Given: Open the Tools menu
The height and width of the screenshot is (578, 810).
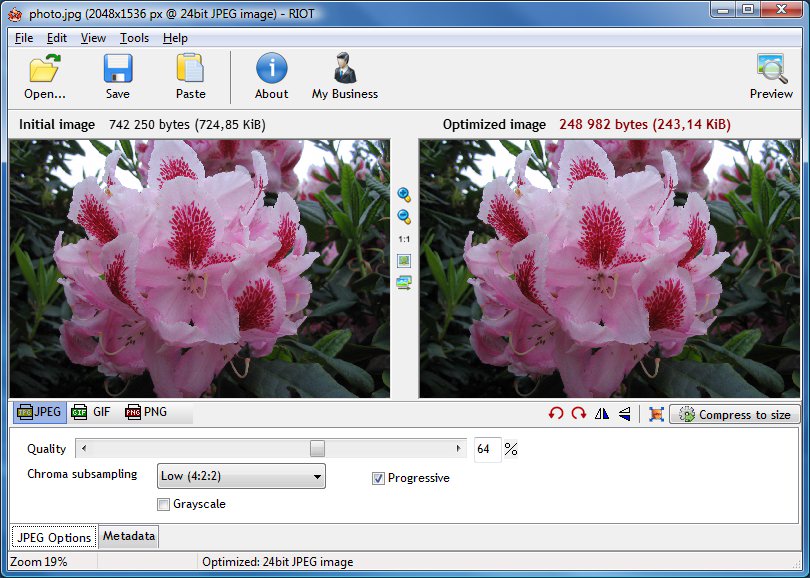Looking at the screenshot, I should click(134, 38).
